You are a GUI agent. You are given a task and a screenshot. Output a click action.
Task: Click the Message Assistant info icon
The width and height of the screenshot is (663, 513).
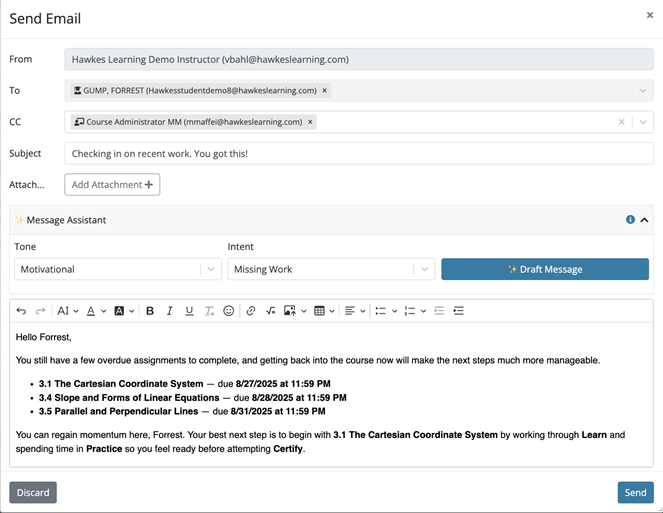[x=630, y=220]
